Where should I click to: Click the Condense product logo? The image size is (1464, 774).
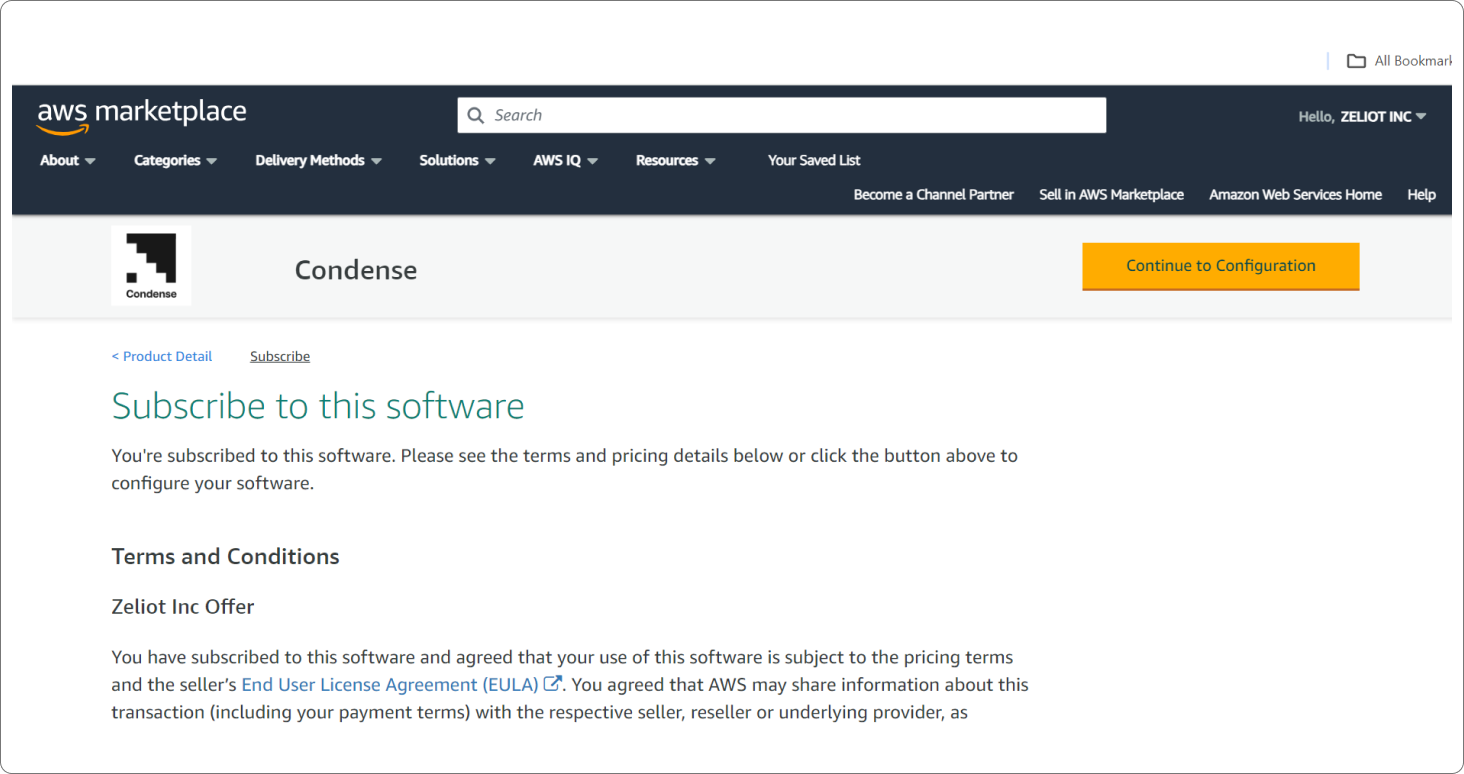click(x=151, y=265)
